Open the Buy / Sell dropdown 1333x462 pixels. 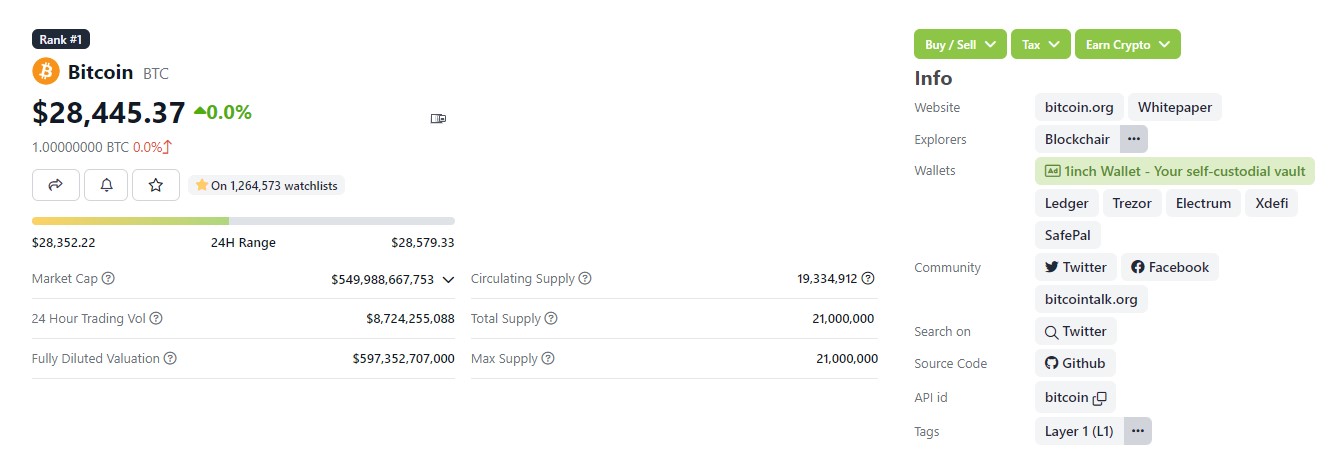pos(960,45)
